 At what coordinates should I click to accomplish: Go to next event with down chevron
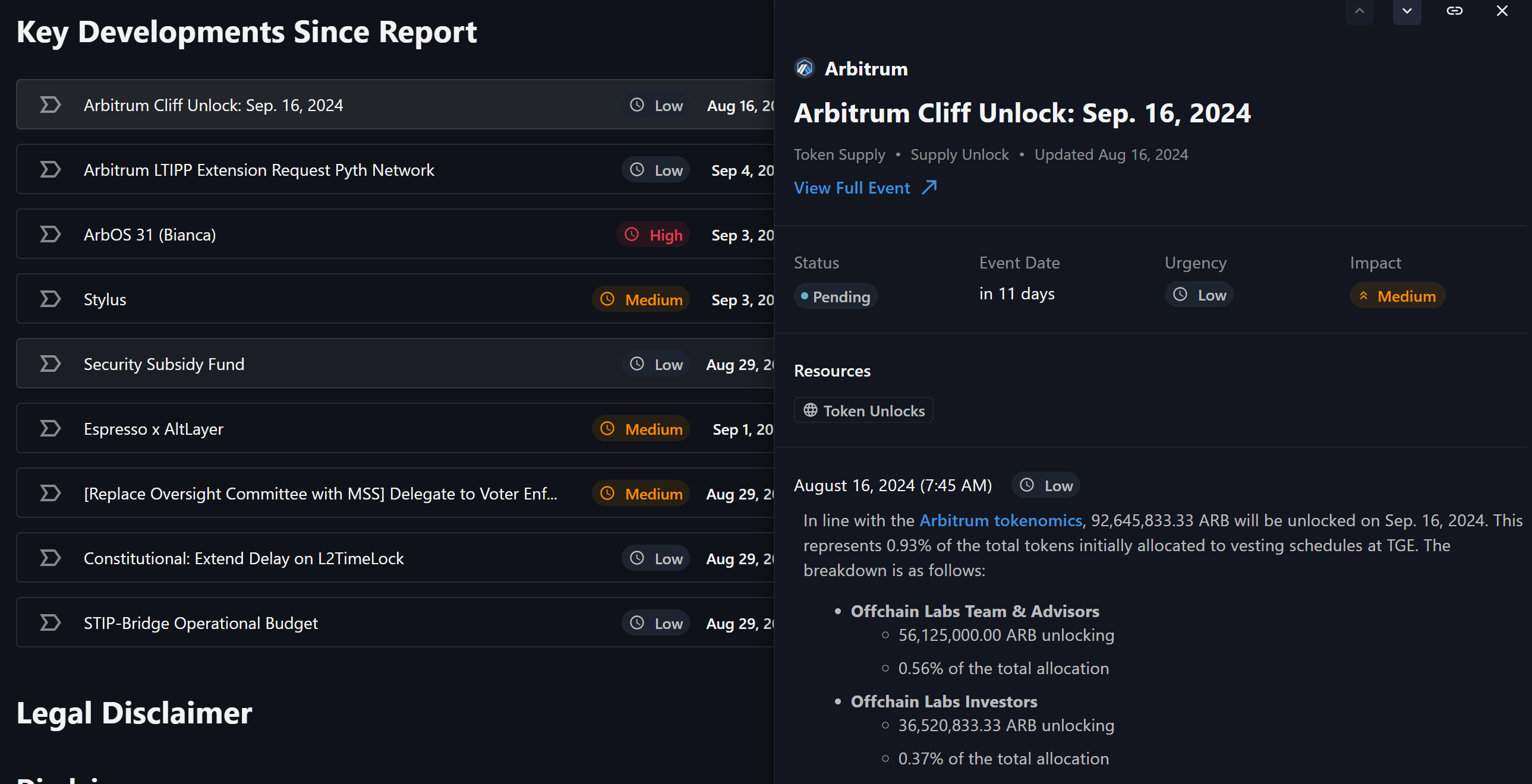click(x=1407, y=11)
